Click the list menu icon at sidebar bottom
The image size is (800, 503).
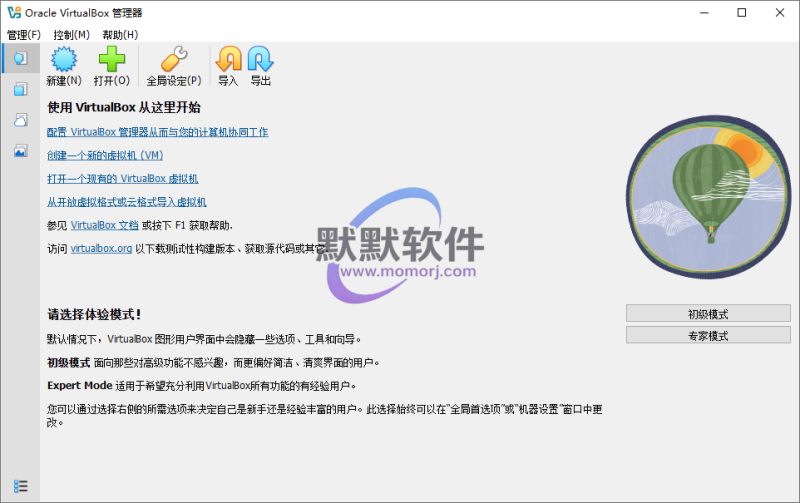point(20,486)
